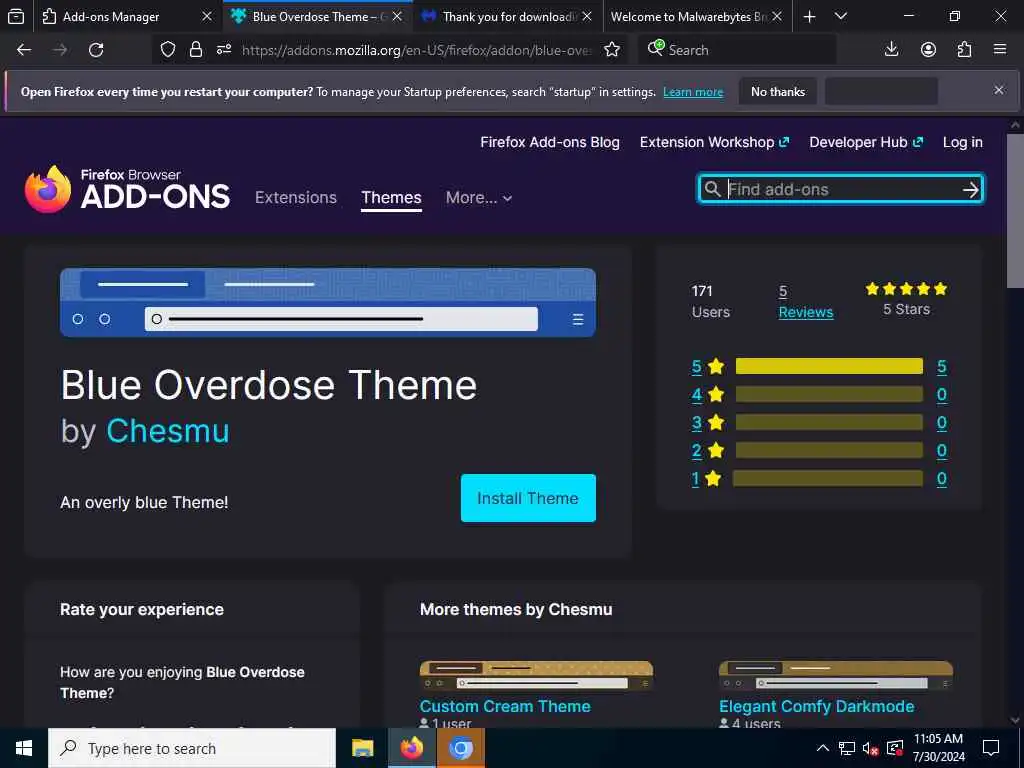Image resolution: width=1024 pixels, height=768 pixels.
Task: Open Custom Cream Theme
Action: [505, 706]
